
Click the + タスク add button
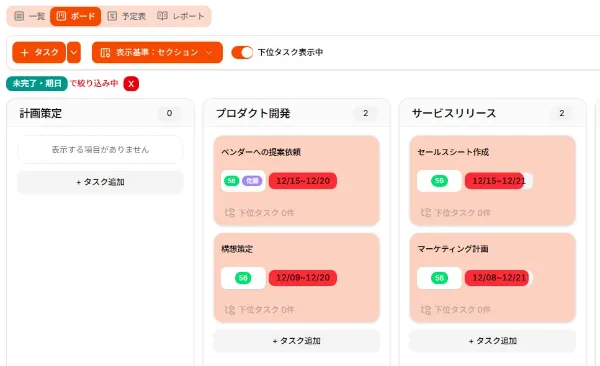[x=39, y=52]
